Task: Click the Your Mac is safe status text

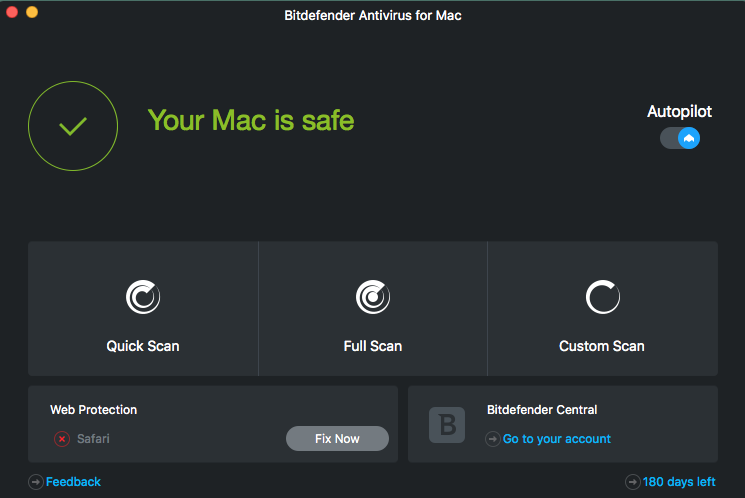Action: 251,121
